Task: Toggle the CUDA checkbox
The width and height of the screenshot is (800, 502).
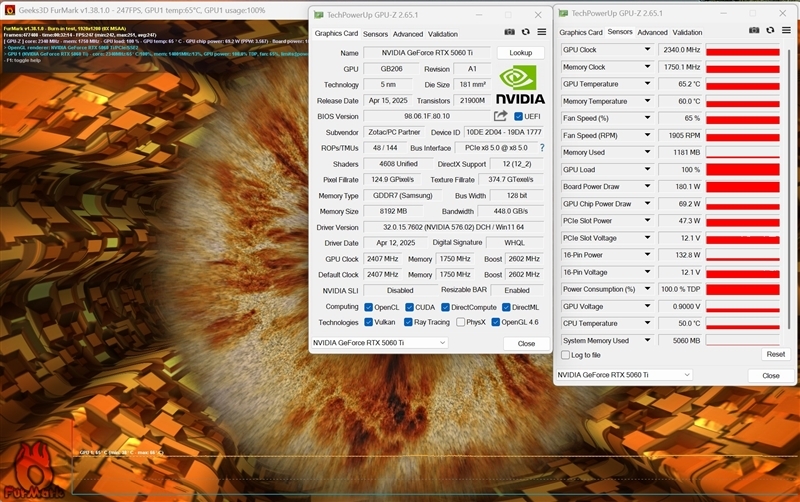Action: coord(409,307)
